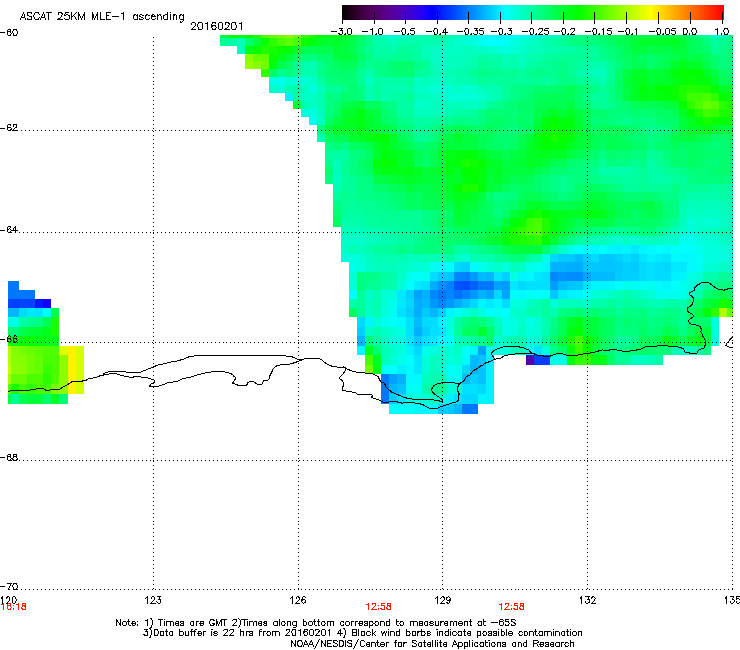Click the color bar label -0.15
This screenshot has height=650, width=740.
click(x=598, y=32)
